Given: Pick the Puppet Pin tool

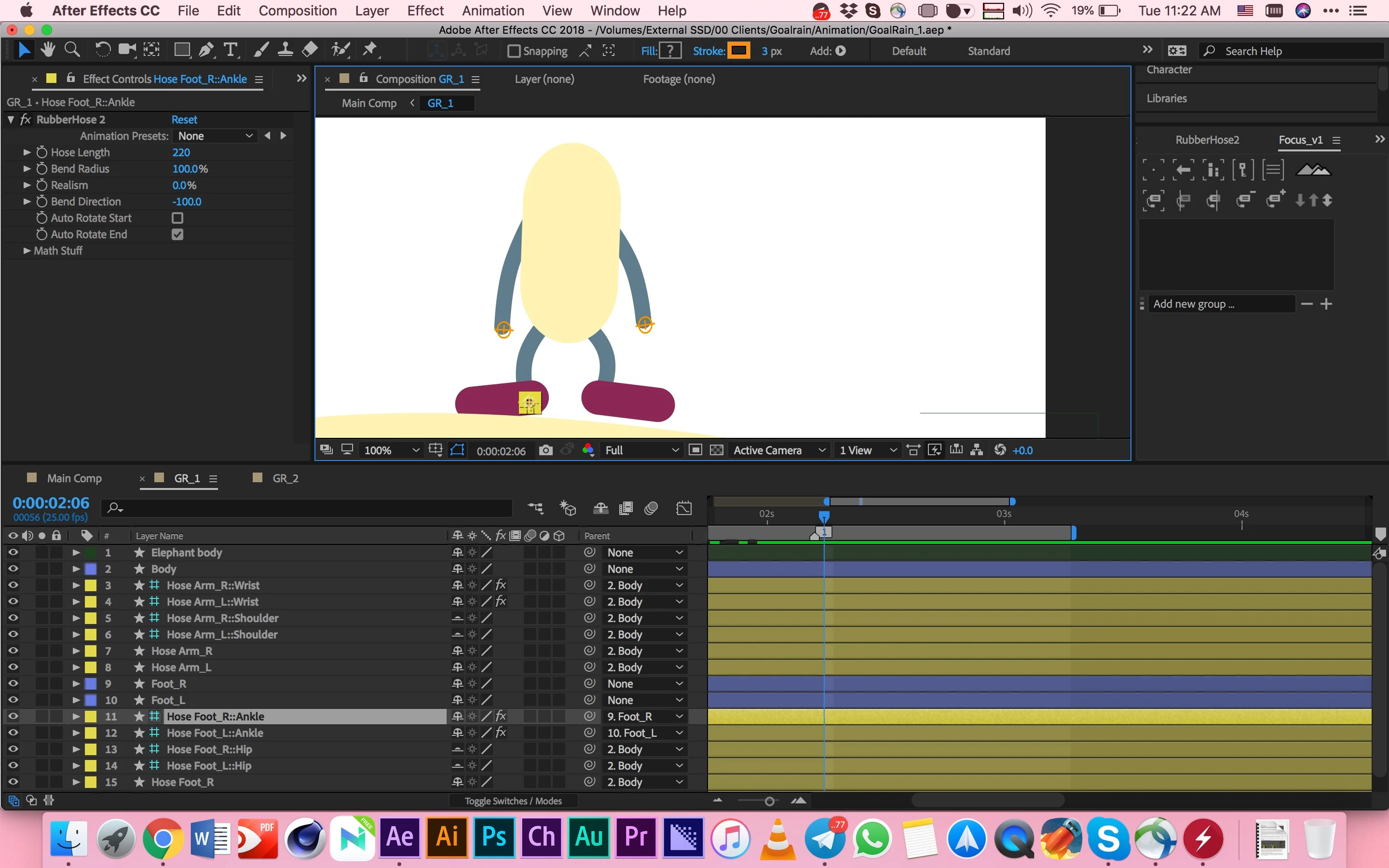Looking at the screenshot, I should 370,51.
